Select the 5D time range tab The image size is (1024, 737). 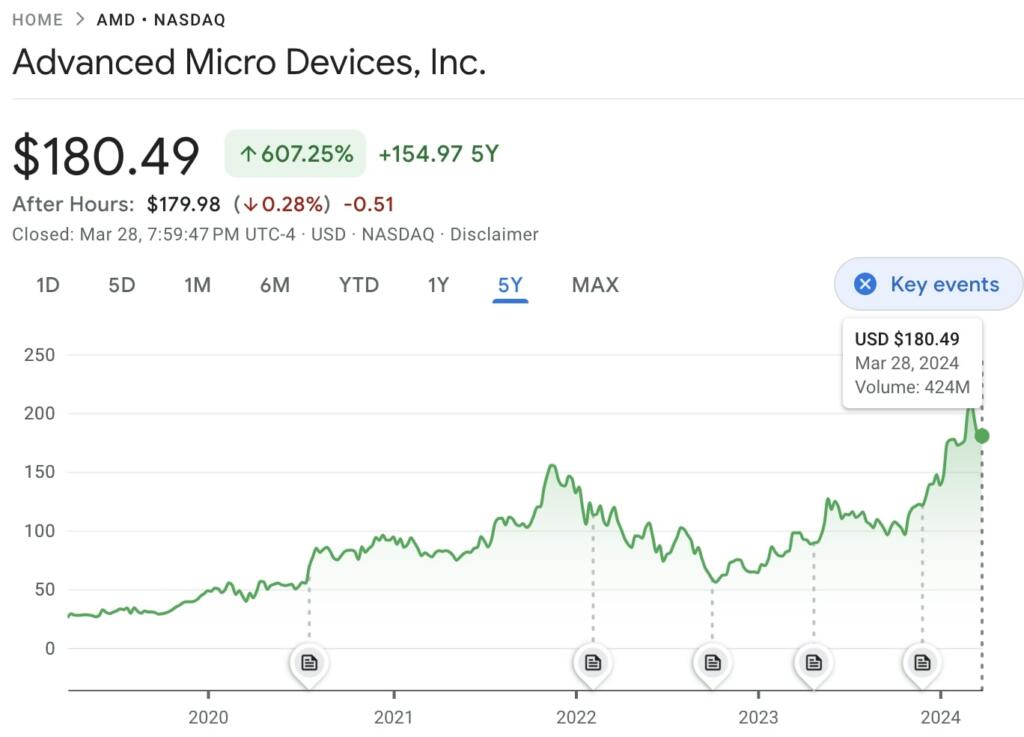click(x=121, y=285)
